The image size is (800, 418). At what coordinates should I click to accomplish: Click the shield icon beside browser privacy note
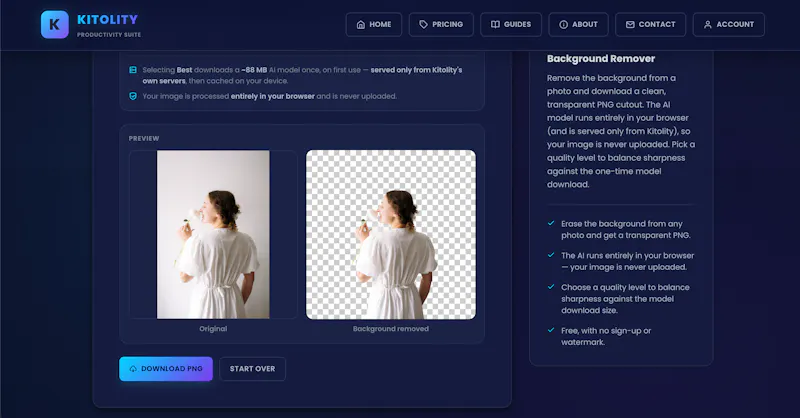133,96
